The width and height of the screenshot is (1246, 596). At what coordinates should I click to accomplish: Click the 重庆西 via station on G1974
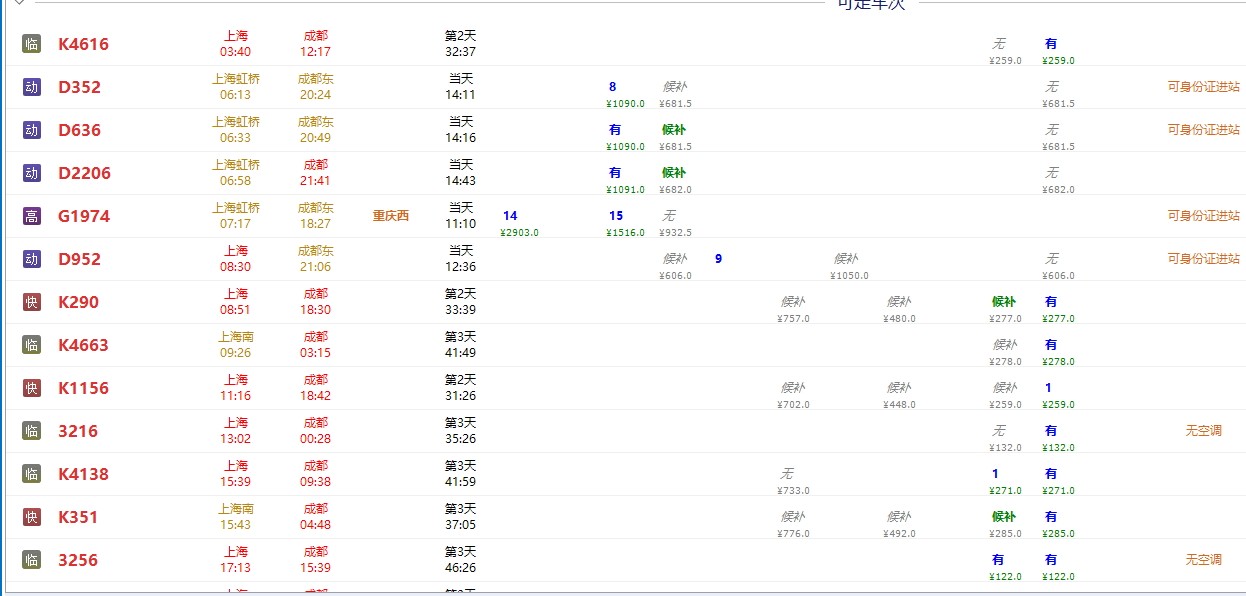391,216
